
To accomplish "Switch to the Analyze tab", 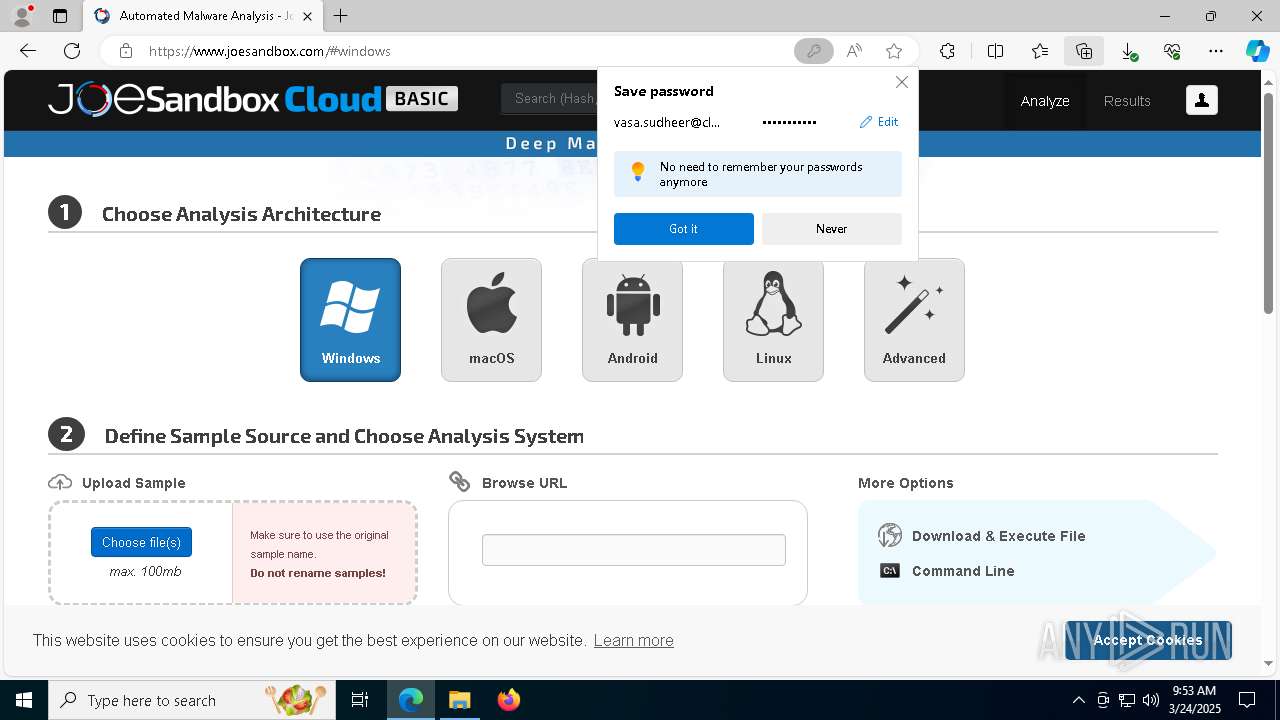I will click(x=1045, y=101).
